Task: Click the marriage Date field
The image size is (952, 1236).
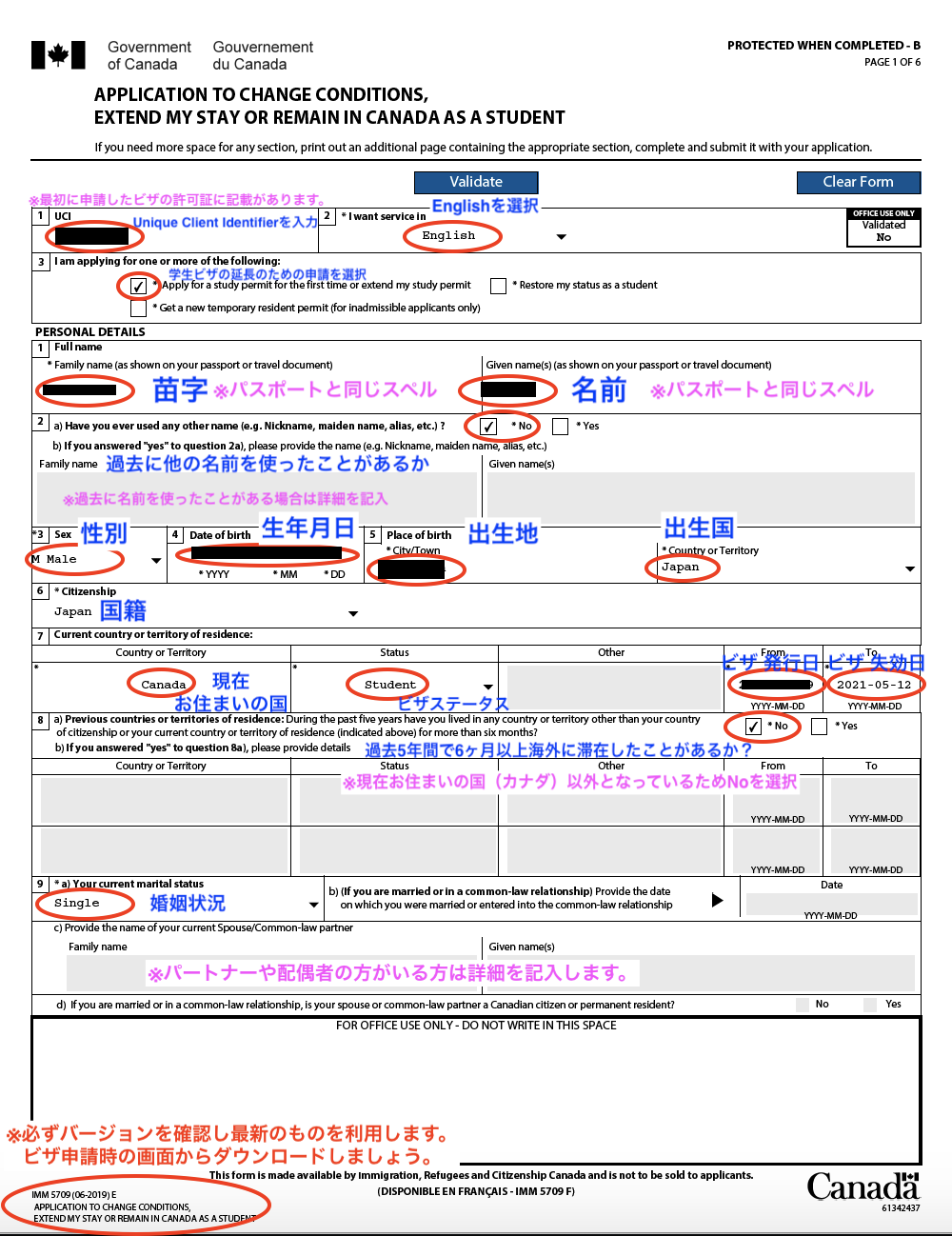Action: click(x=831, y=904)
